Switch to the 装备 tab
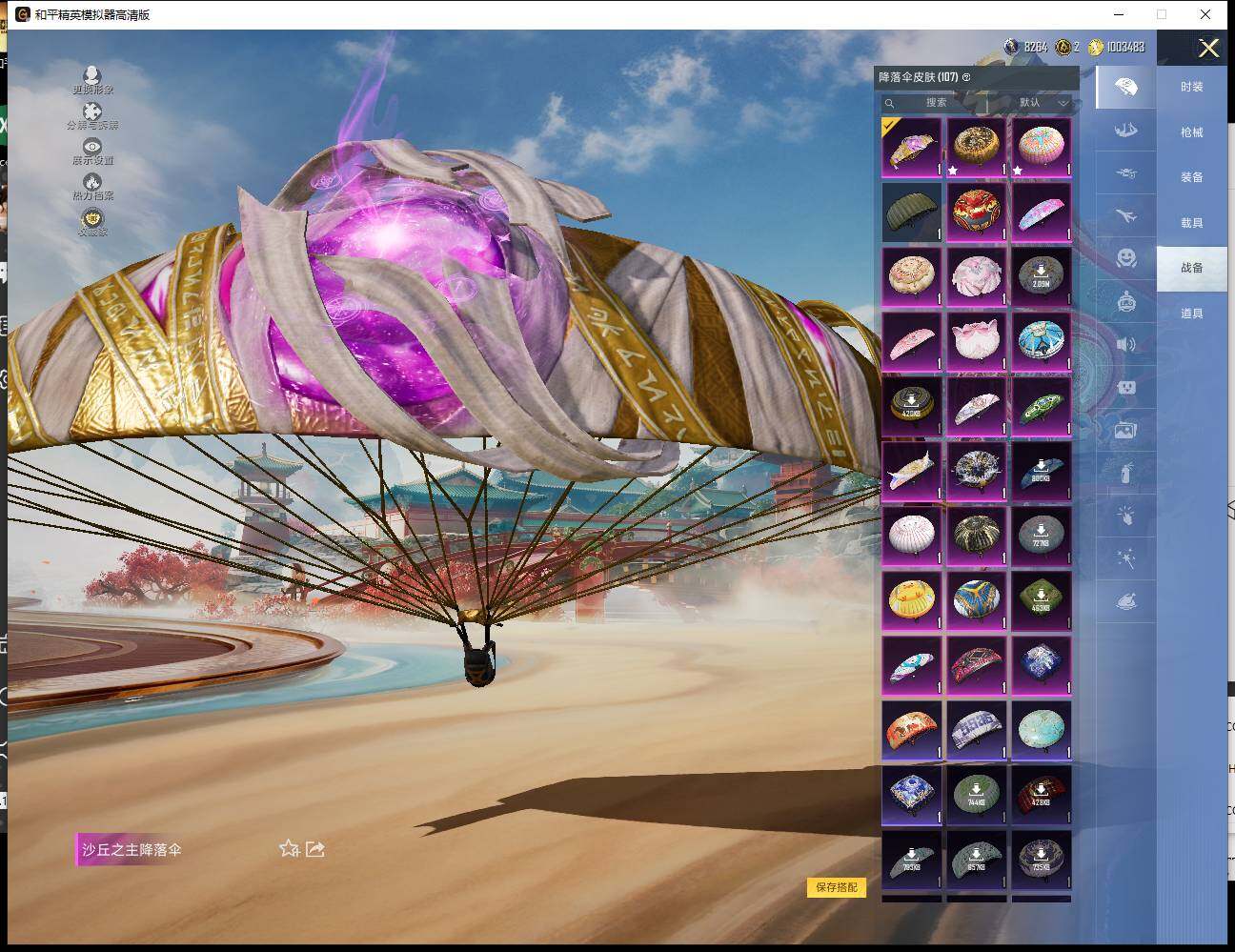This screenshot has height=952, width=1235. [x=1192, y=177]
